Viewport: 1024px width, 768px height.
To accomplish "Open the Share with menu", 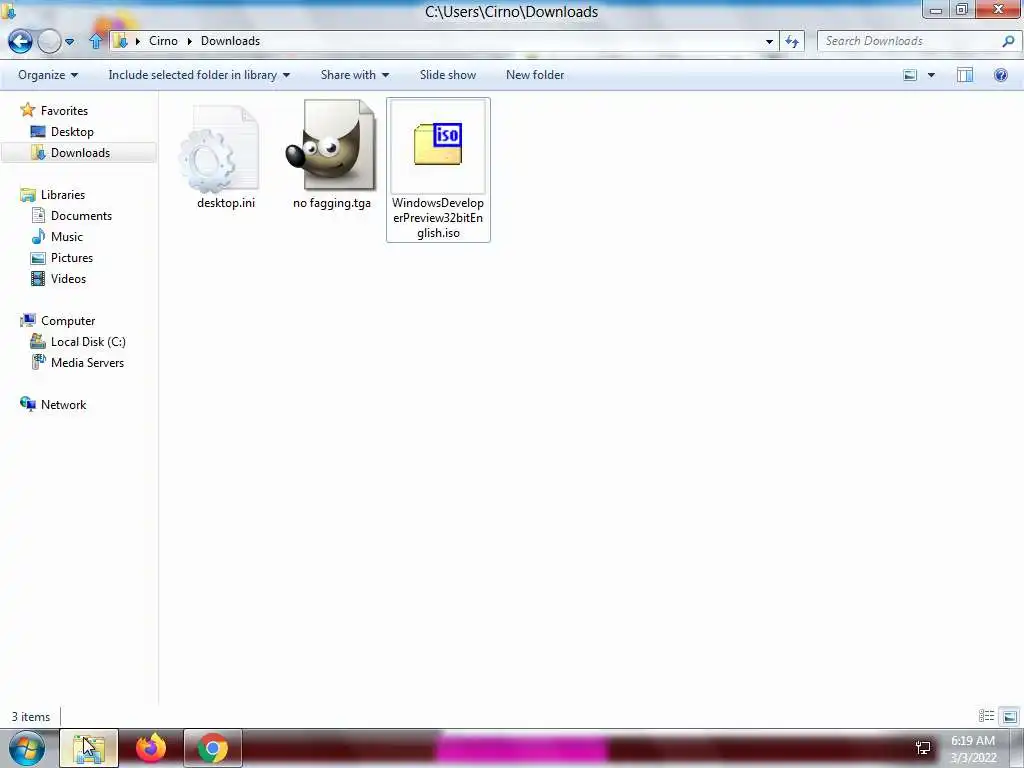I will [x=355, y=75].
